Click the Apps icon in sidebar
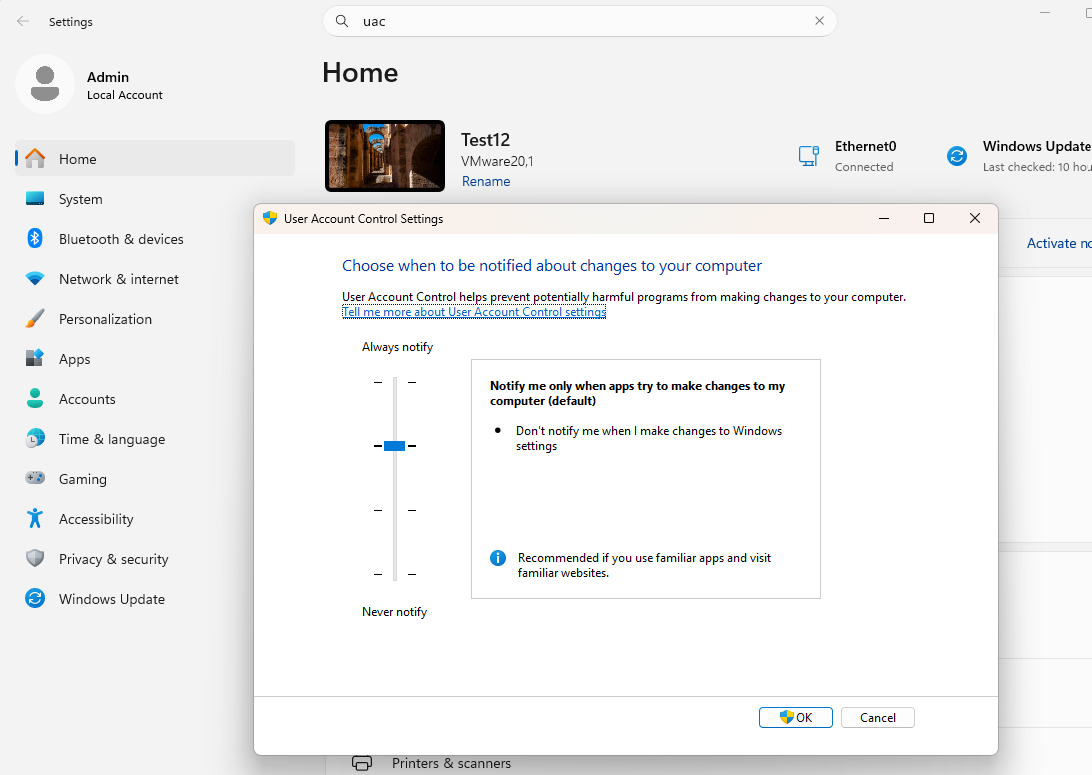Image resolution: width=1092 pixels, height=775 pixels. [35, 359]
